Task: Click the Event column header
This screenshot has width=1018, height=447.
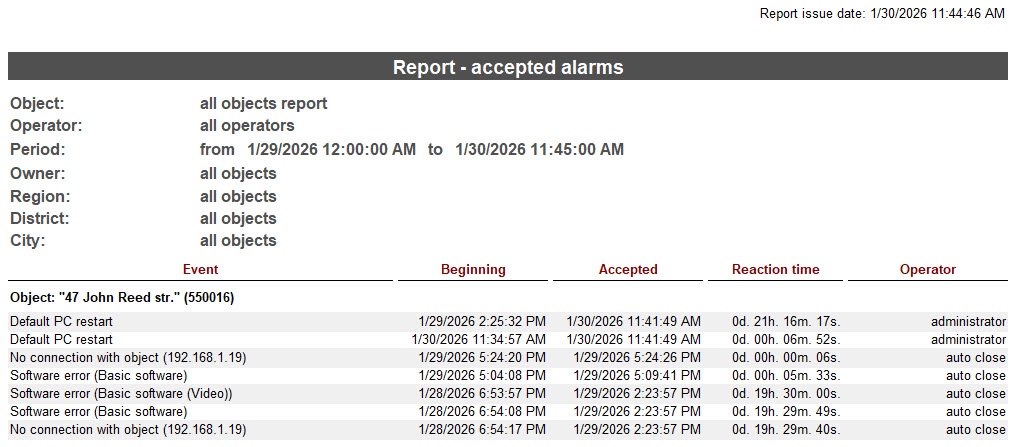Action: [200, 269]
